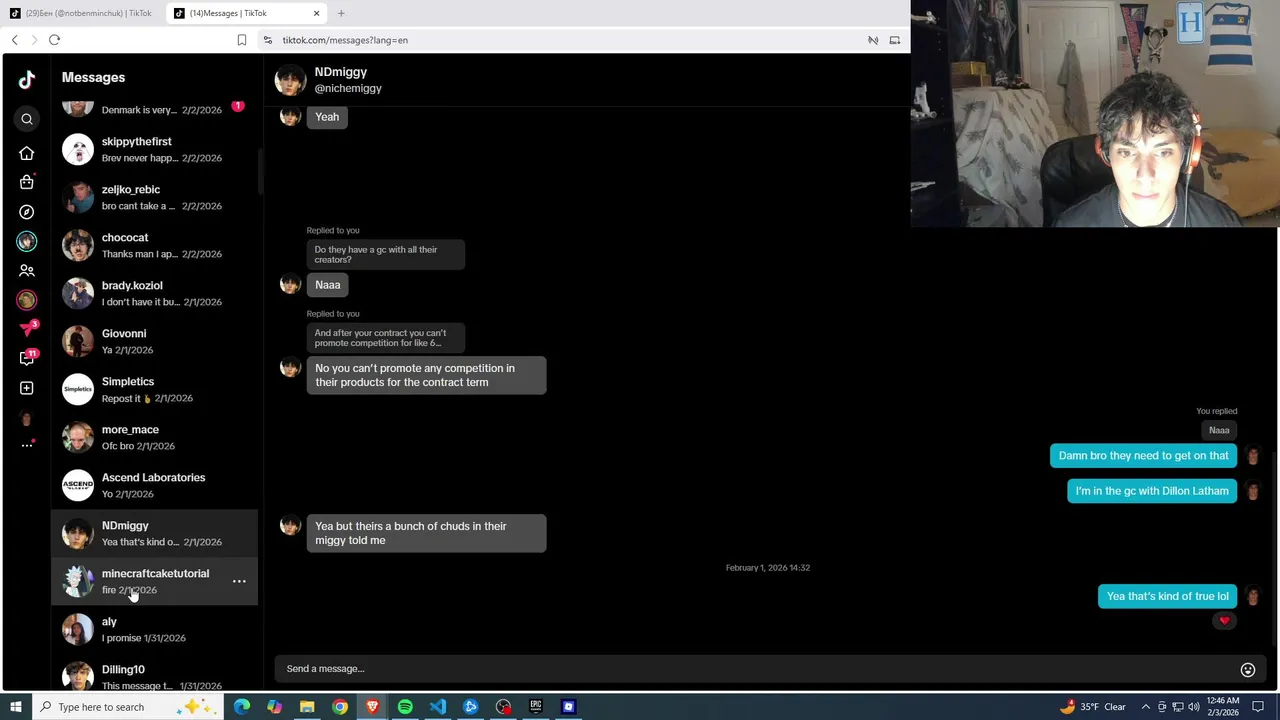The height and width of the screenshot is (720, 1280).
Task: Select the Messages TikTok browser tab
Action: (x=246, y=13)
